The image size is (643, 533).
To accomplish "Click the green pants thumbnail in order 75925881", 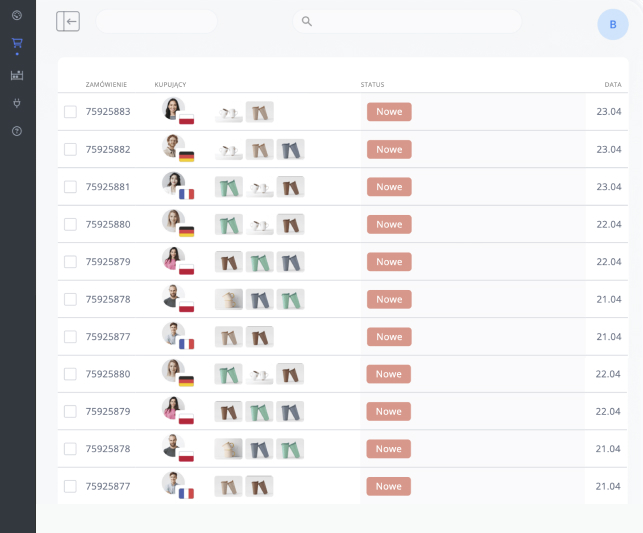I will [229, 187].
